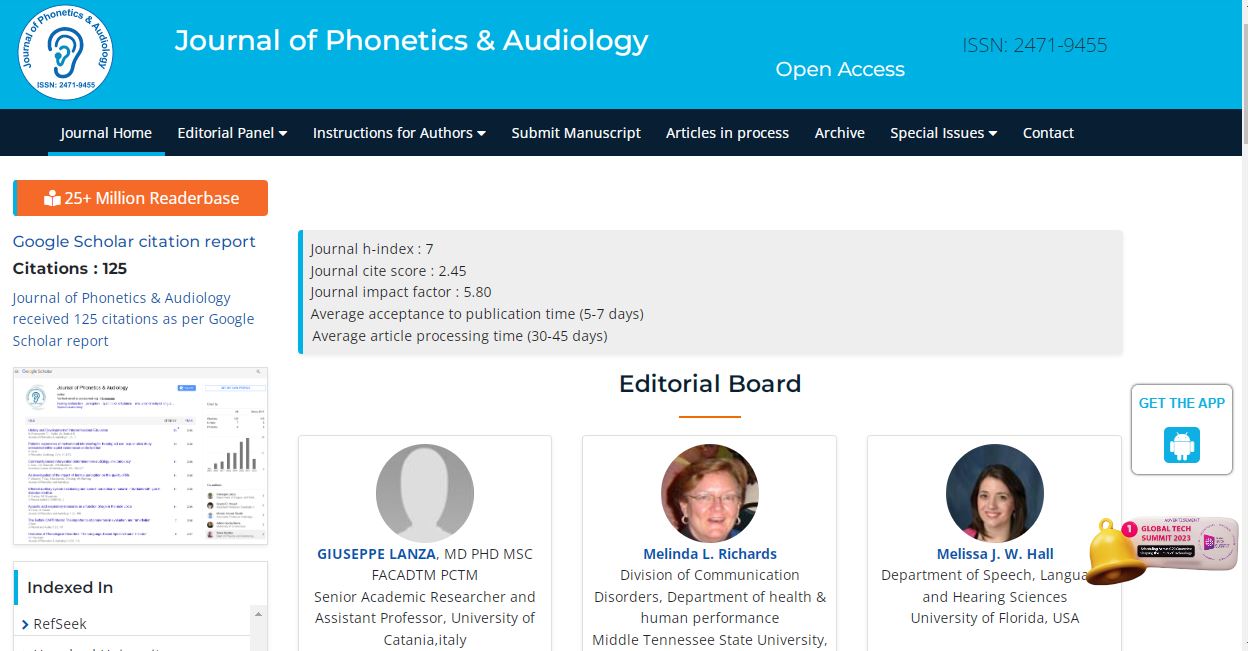This screenshot has height=651, width=1248.
Task: Expand the Editorial Panel dropdown
Action: click(232, 133)
